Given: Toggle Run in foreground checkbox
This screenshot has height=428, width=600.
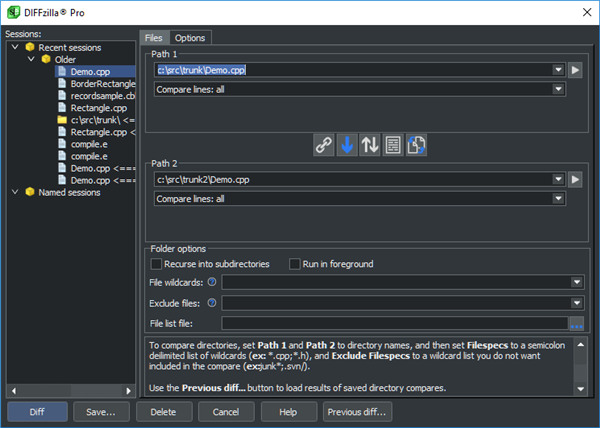Looking at the screenshot, I should (x=295, y=264).
